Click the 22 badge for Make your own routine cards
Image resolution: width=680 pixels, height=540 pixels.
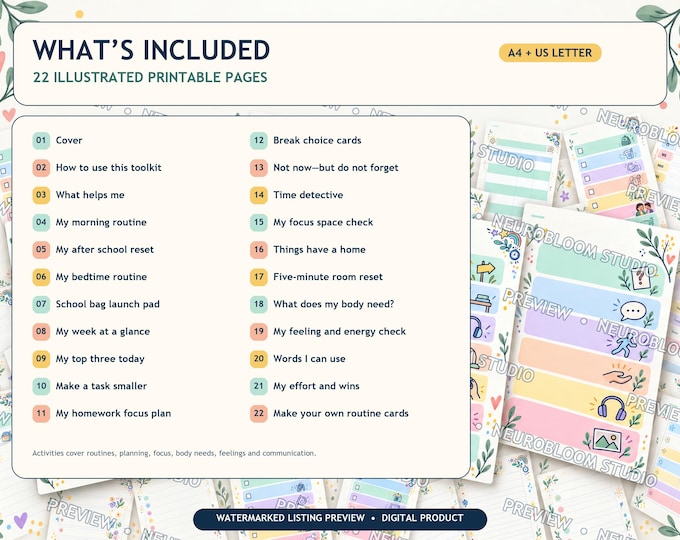(259, 414)
